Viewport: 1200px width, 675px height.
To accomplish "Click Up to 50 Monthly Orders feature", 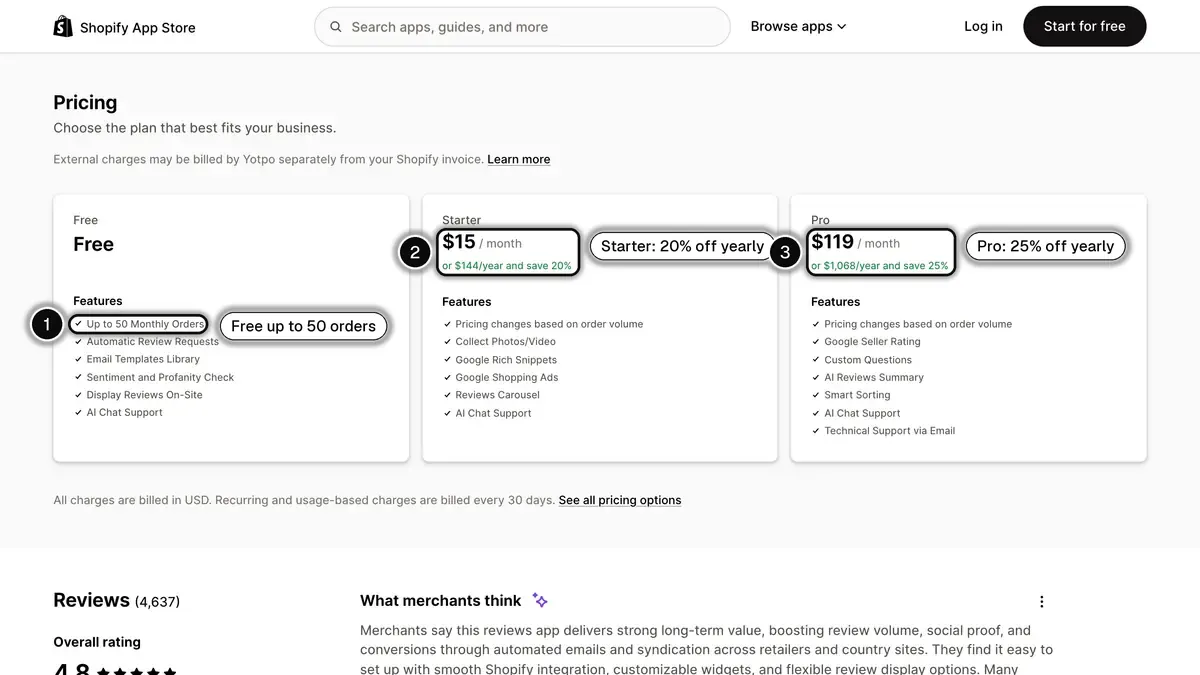I will coord(145,324).
